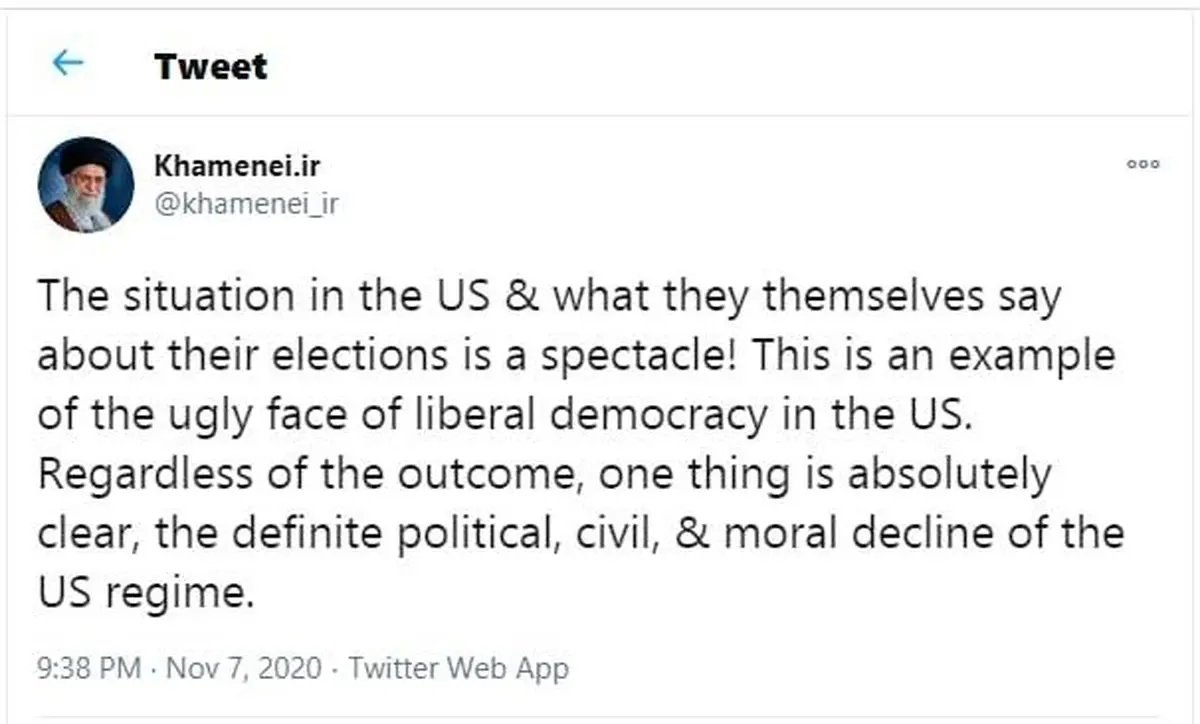Click "US regime." on the last tweet line
The height and width of the screenshot is (724, 1200).
point(140,594)
